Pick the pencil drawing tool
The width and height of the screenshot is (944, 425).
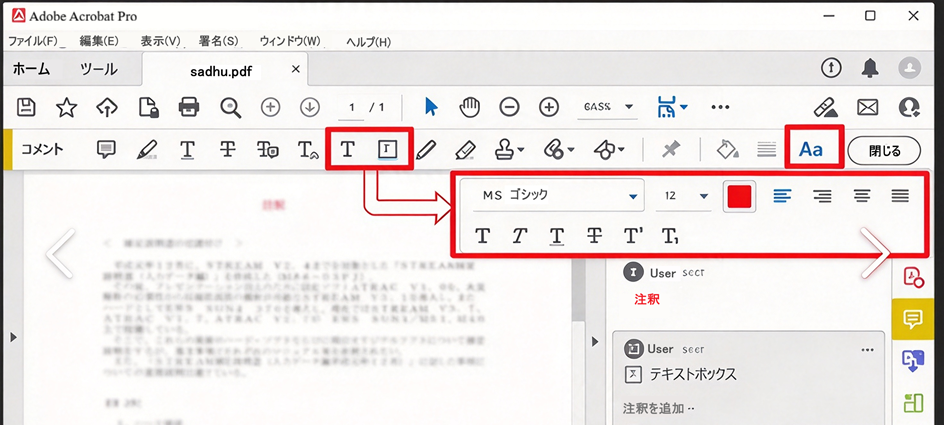tap(425, 149)
